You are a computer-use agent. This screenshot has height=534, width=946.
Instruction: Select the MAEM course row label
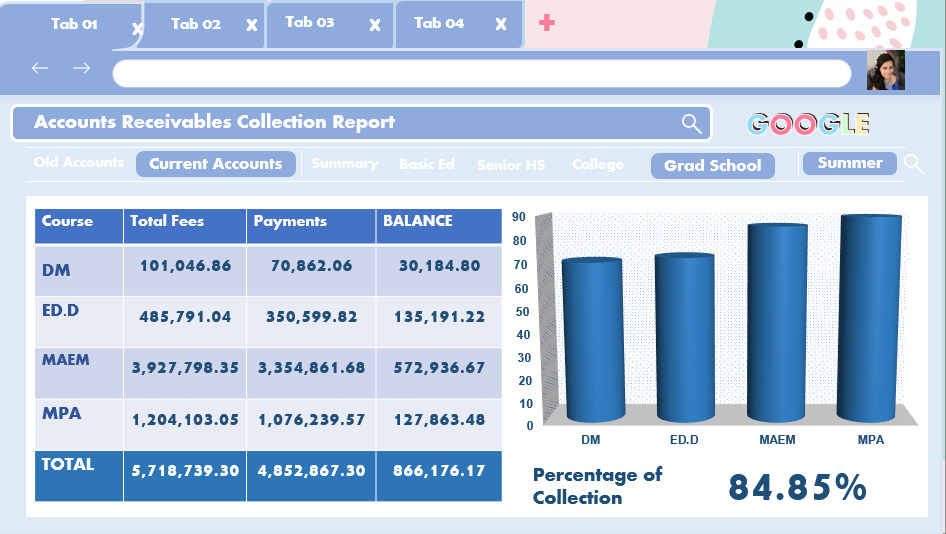66,360
